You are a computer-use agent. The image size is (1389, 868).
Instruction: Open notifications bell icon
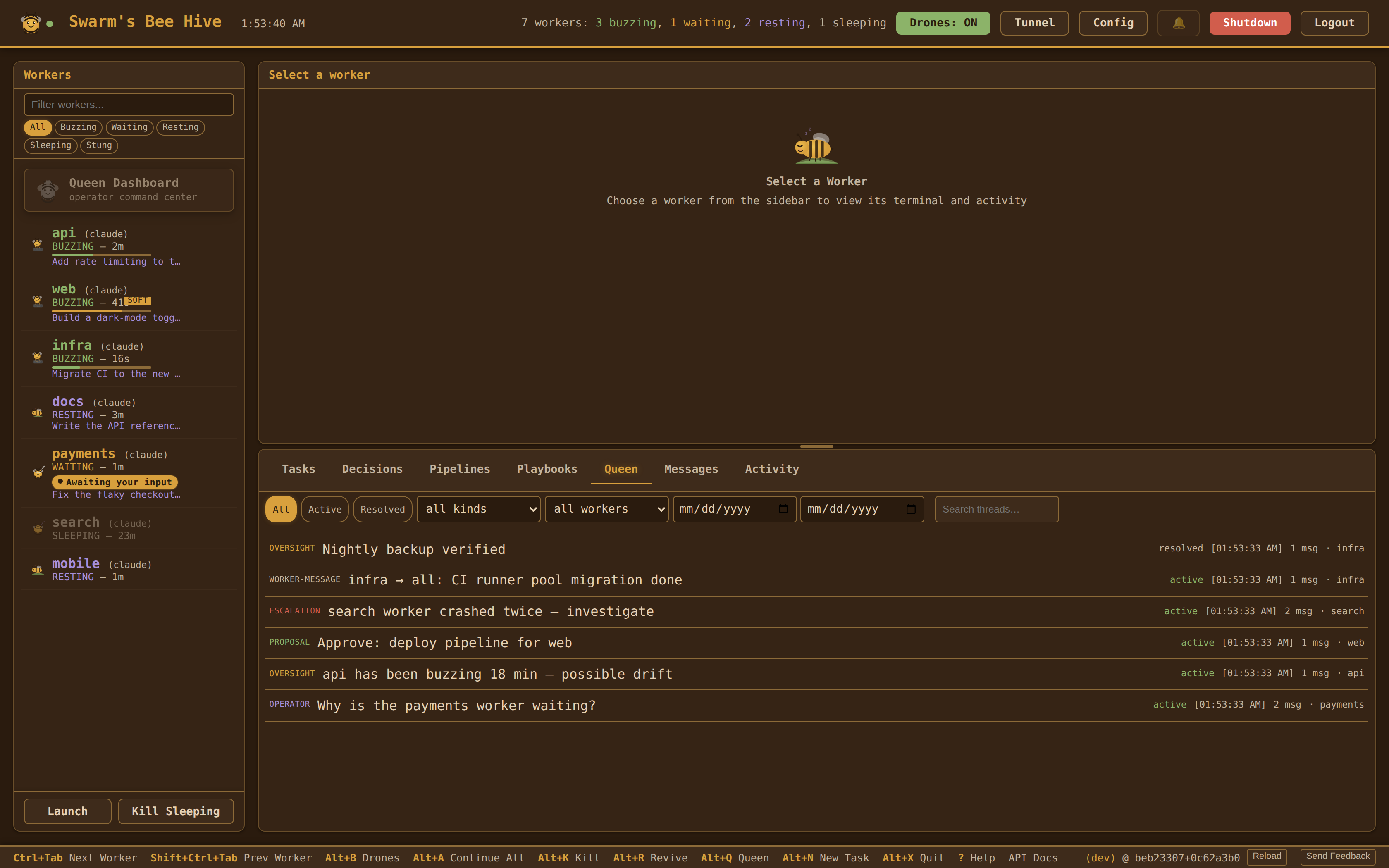[1178, 23]
